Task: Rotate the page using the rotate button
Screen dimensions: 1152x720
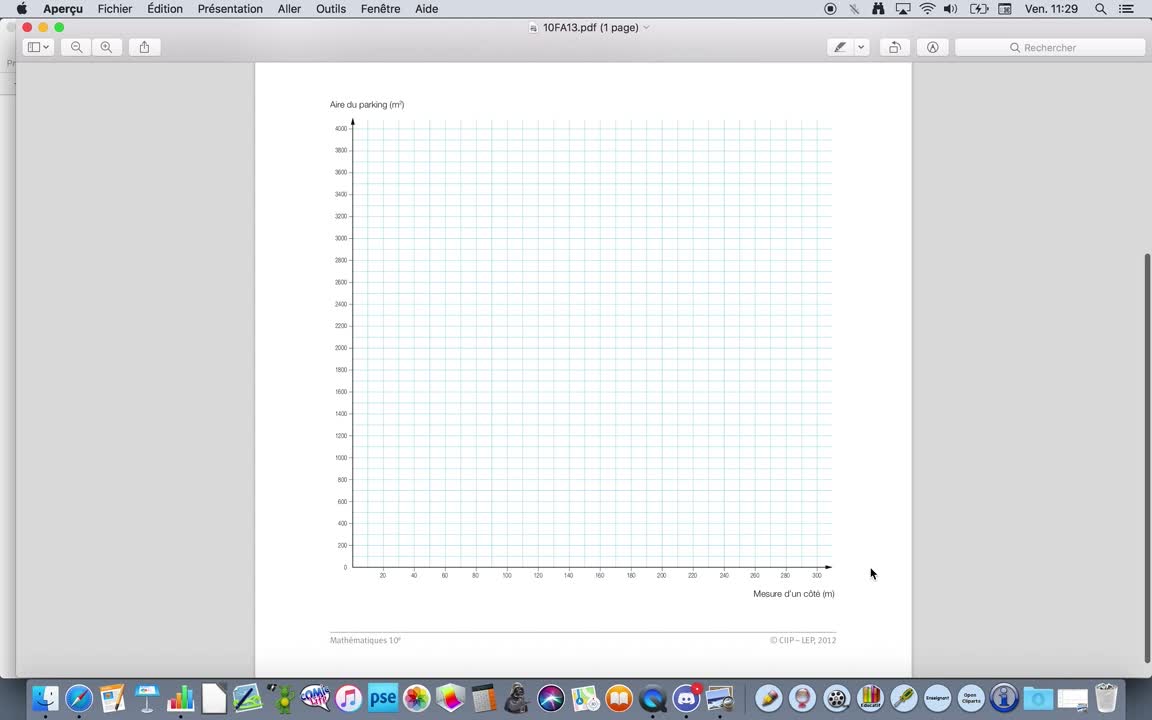Action: coord(895,47)
